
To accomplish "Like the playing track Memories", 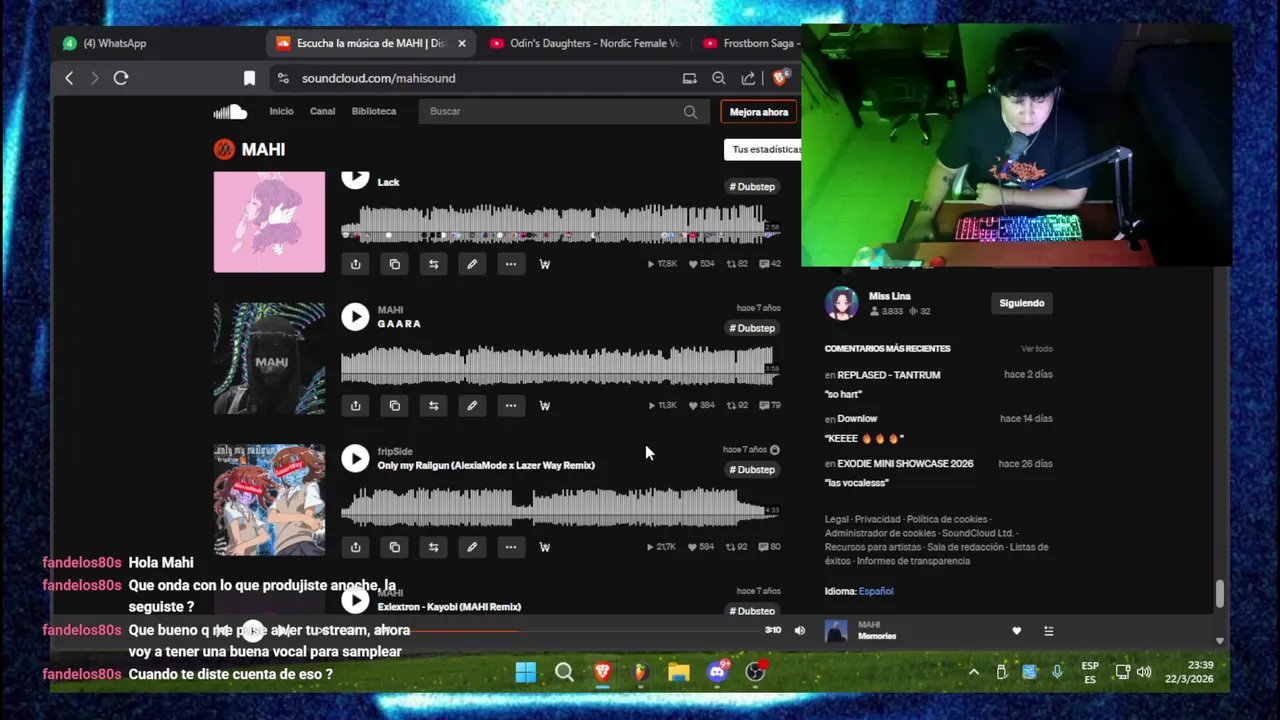I will coord(1017,631).
